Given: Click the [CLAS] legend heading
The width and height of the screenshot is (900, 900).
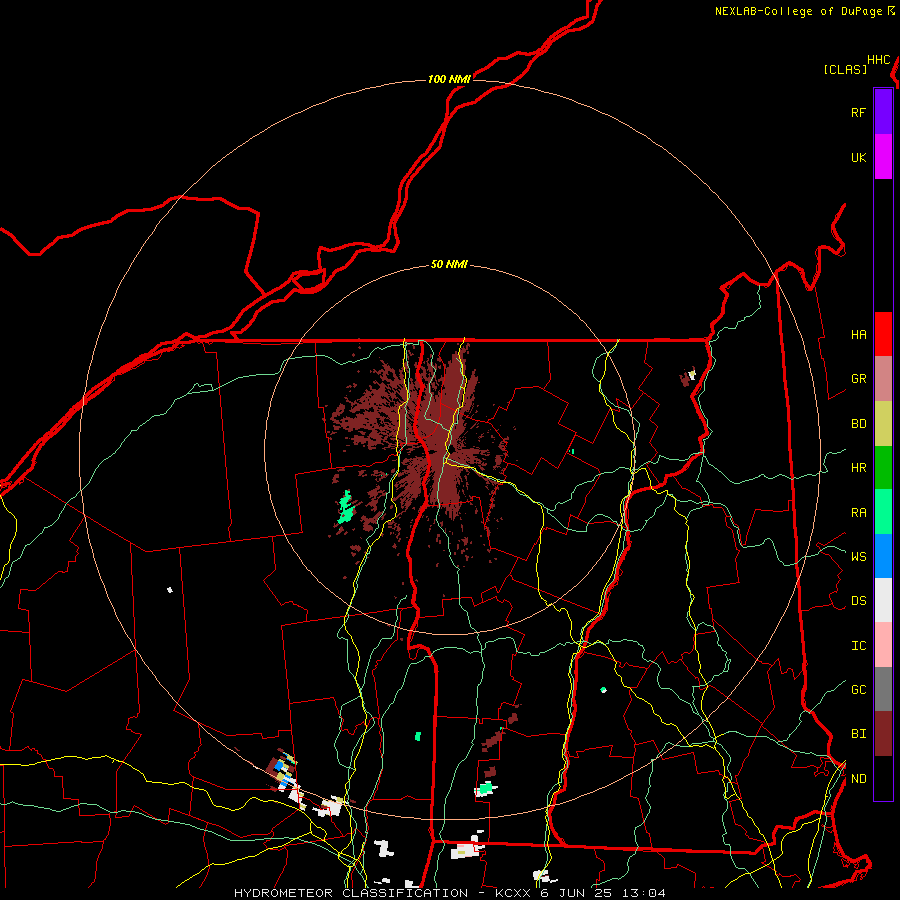Looking at the screenshot, I should tap(845, 69).
